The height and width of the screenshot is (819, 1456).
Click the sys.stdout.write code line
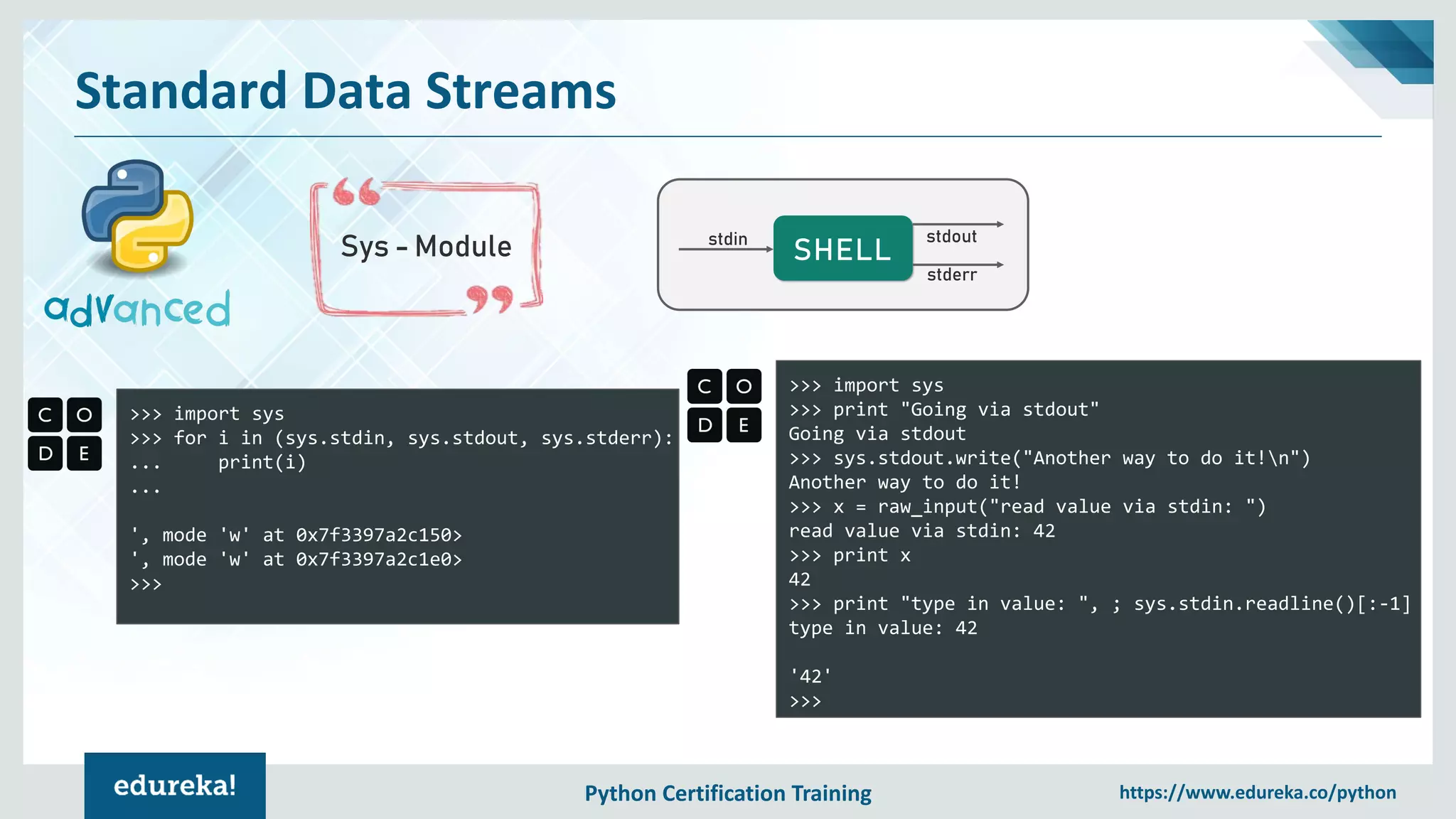(x=1049, y=458)
